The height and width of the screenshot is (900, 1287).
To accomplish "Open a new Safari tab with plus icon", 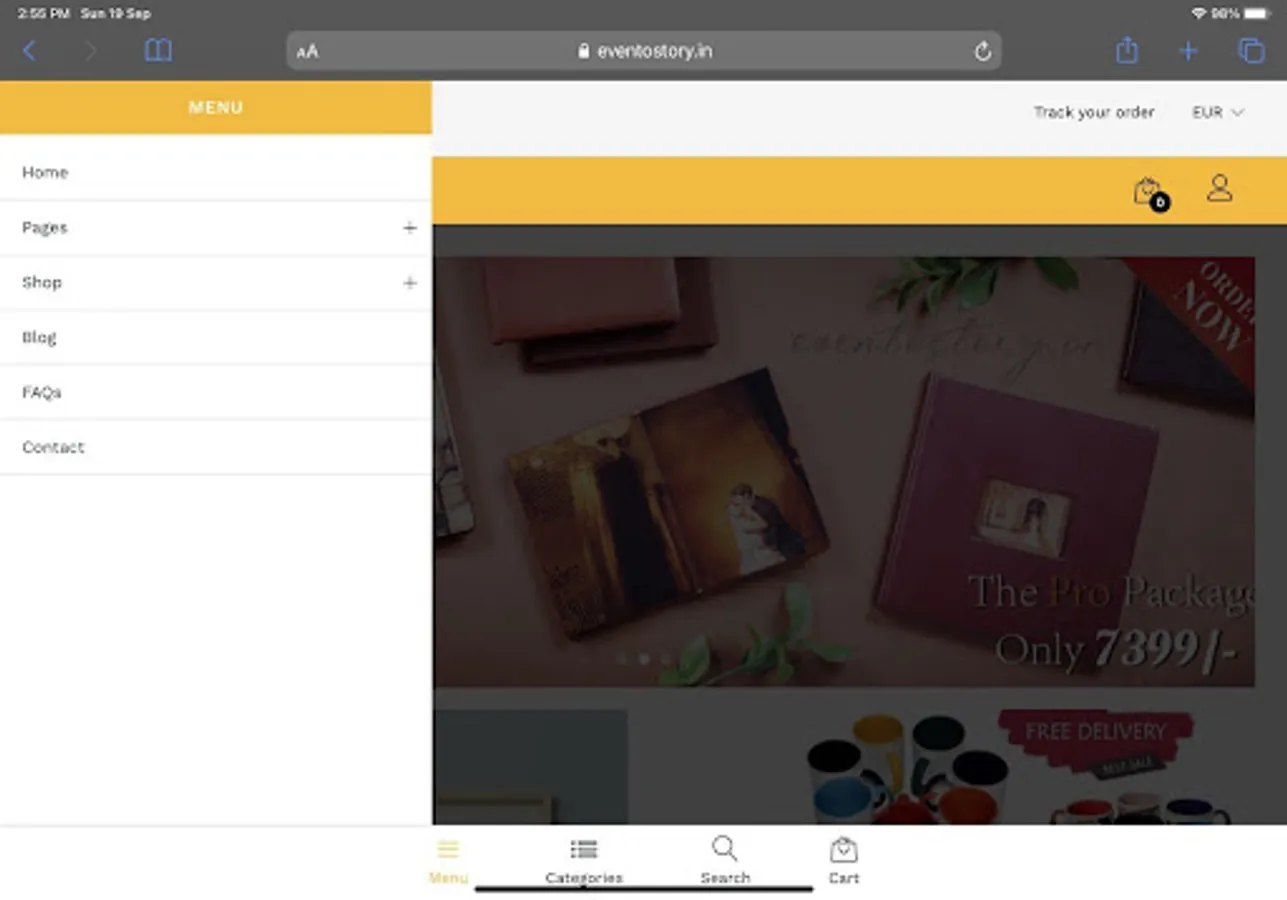I will click(x=1188, y=50).
